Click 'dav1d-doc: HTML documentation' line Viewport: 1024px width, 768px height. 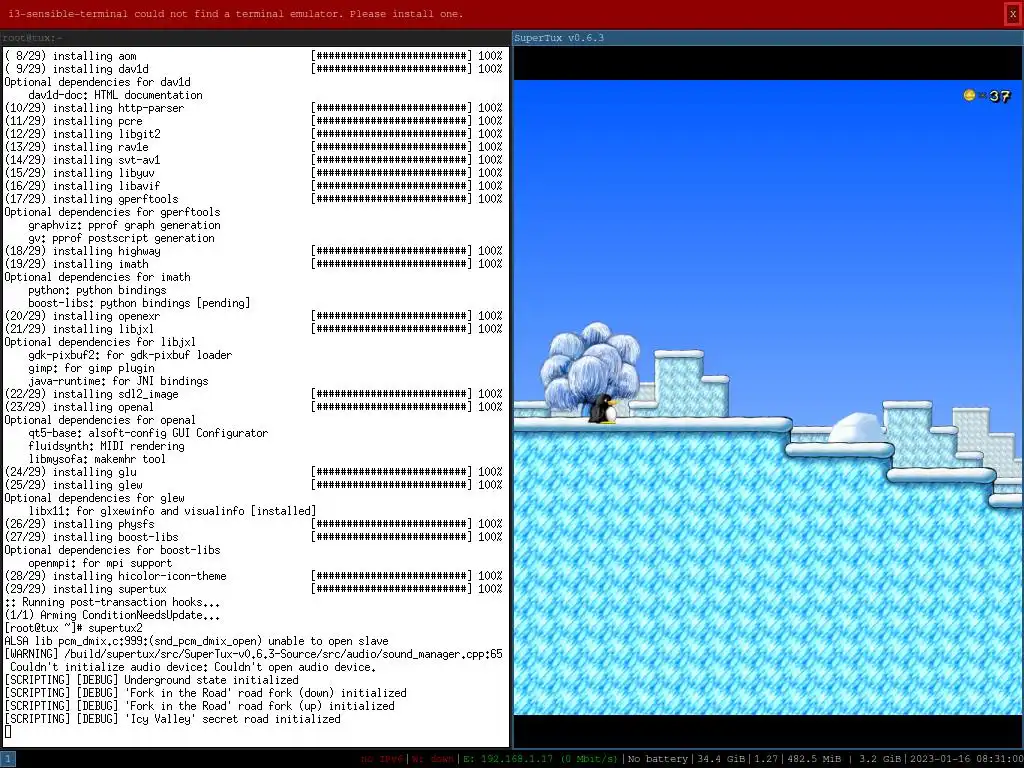coord(116,95)
